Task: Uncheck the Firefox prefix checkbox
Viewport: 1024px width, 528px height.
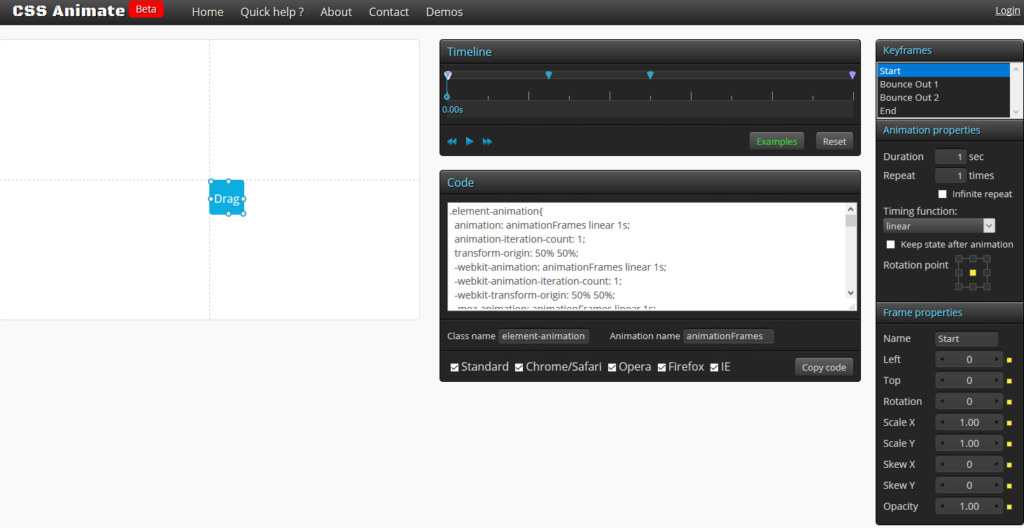Action: pos(662,367)
